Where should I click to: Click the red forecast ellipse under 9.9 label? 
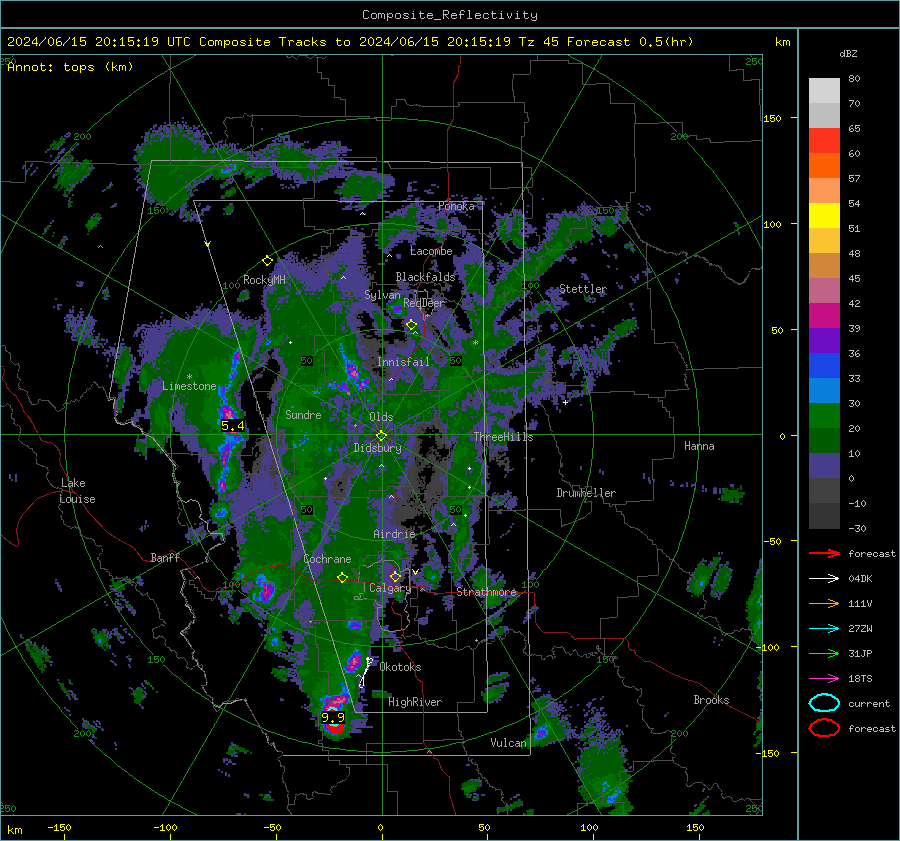(x=334, y=728)
